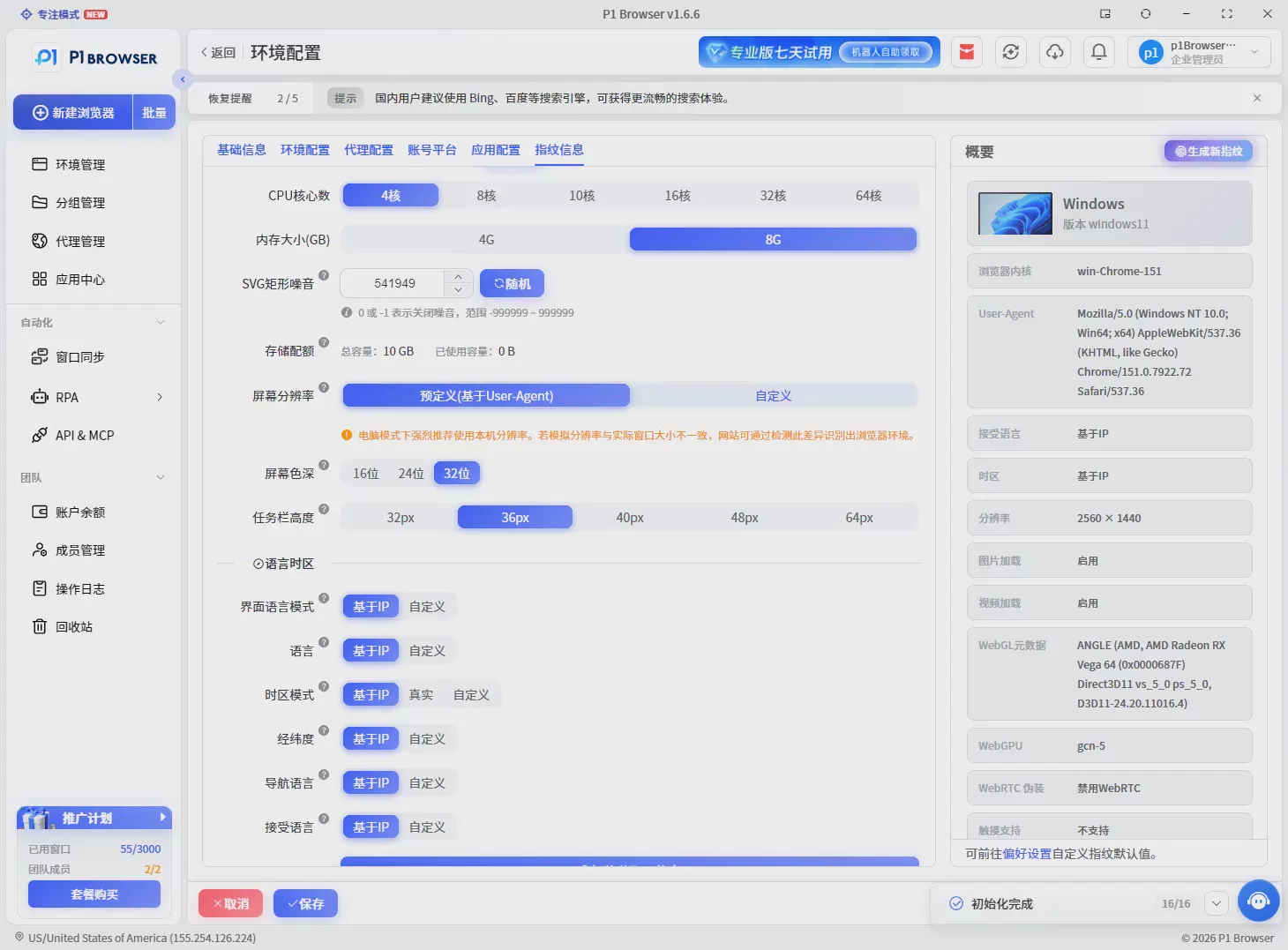Open the red gift envelope icon
Image resolution: width=1288 pixels, height=950 pixels.
967,52
